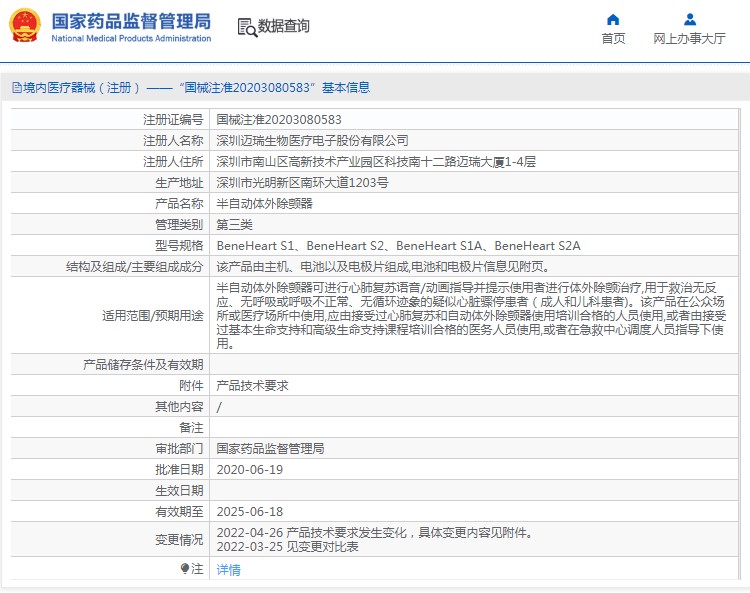Click the 生效日期 row label
This screenshot has height=593, width=750.
[x=179, y=491]
